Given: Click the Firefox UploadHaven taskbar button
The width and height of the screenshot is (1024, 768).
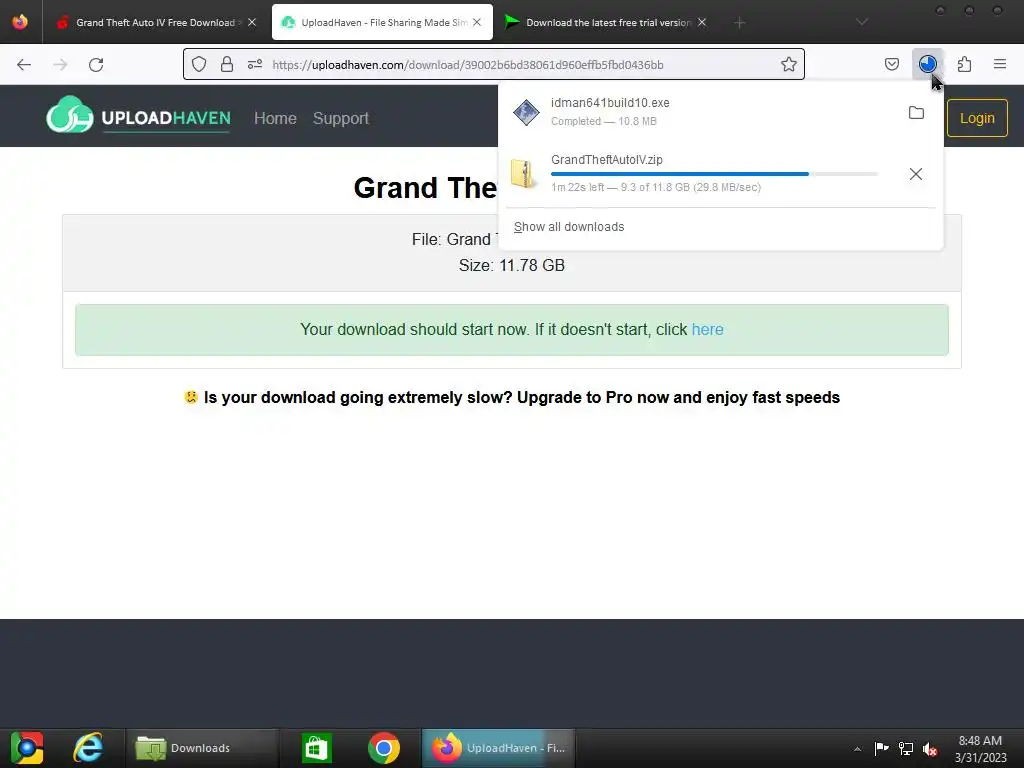Looking at the screenshot, I should (498, 748).
